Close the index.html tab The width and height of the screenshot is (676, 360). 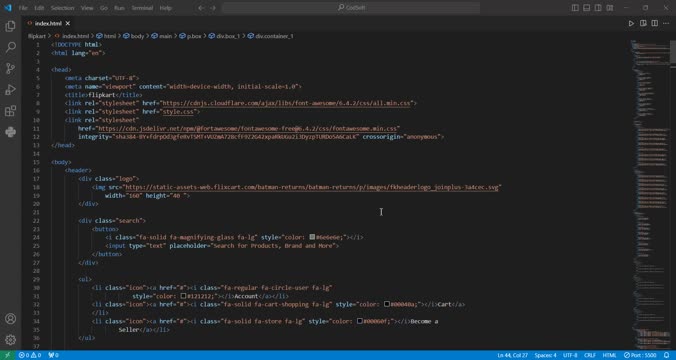[x=68, y=23]
